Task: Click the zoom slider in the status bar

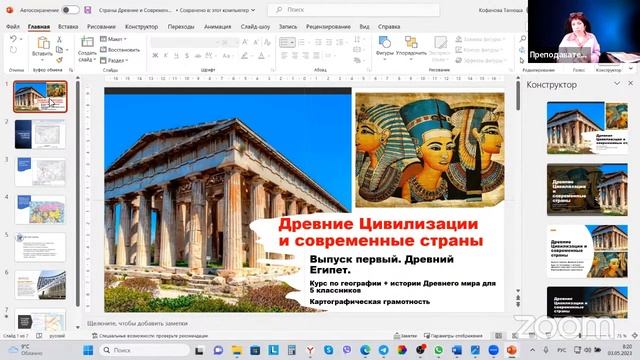Action: click(580, 336)
